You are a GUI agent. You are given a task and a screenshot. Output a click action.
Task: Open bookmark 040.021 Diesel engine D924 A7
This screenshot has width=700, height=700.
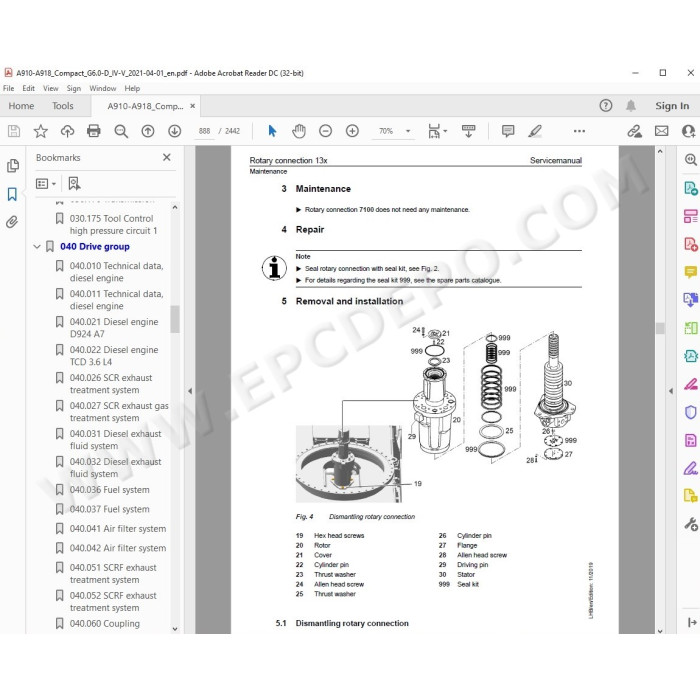click(114, 328)
